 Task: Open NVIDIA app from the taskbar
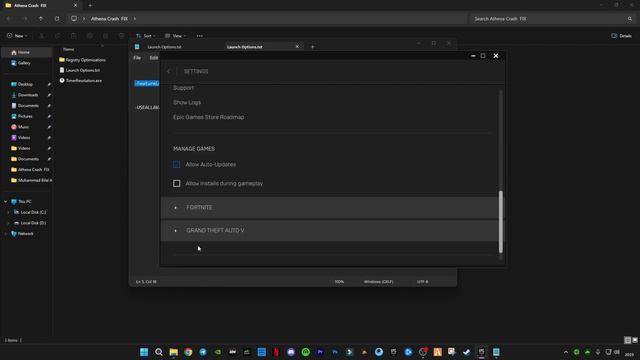[218, 352]
